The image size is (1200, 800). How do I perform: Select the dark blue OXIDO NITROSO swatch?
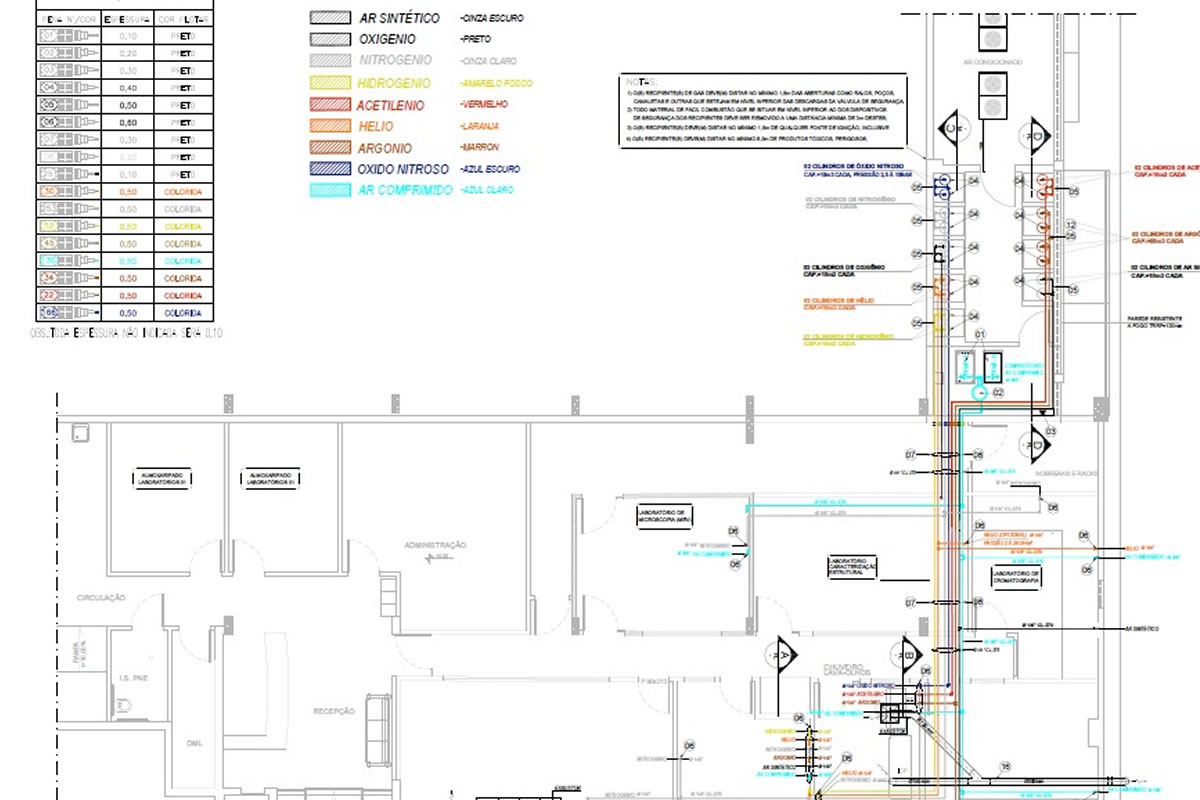[328, 169]
